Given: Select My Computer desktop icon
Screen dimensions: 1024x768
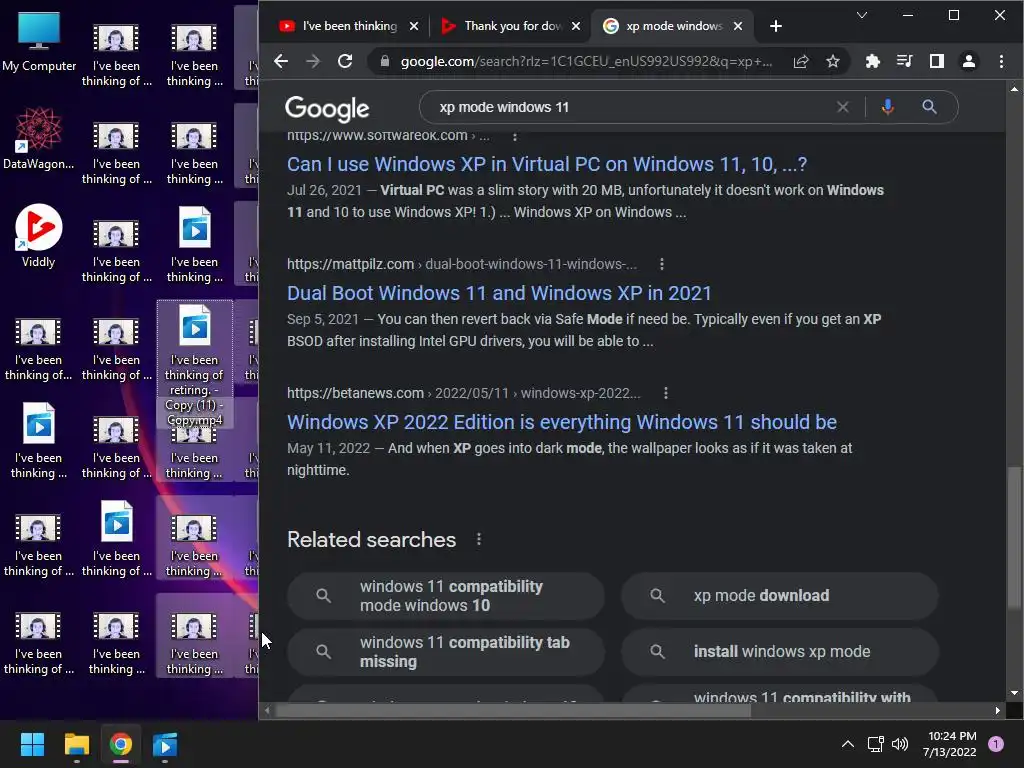Looking at the screenshot, I should (x=39, y=42).
